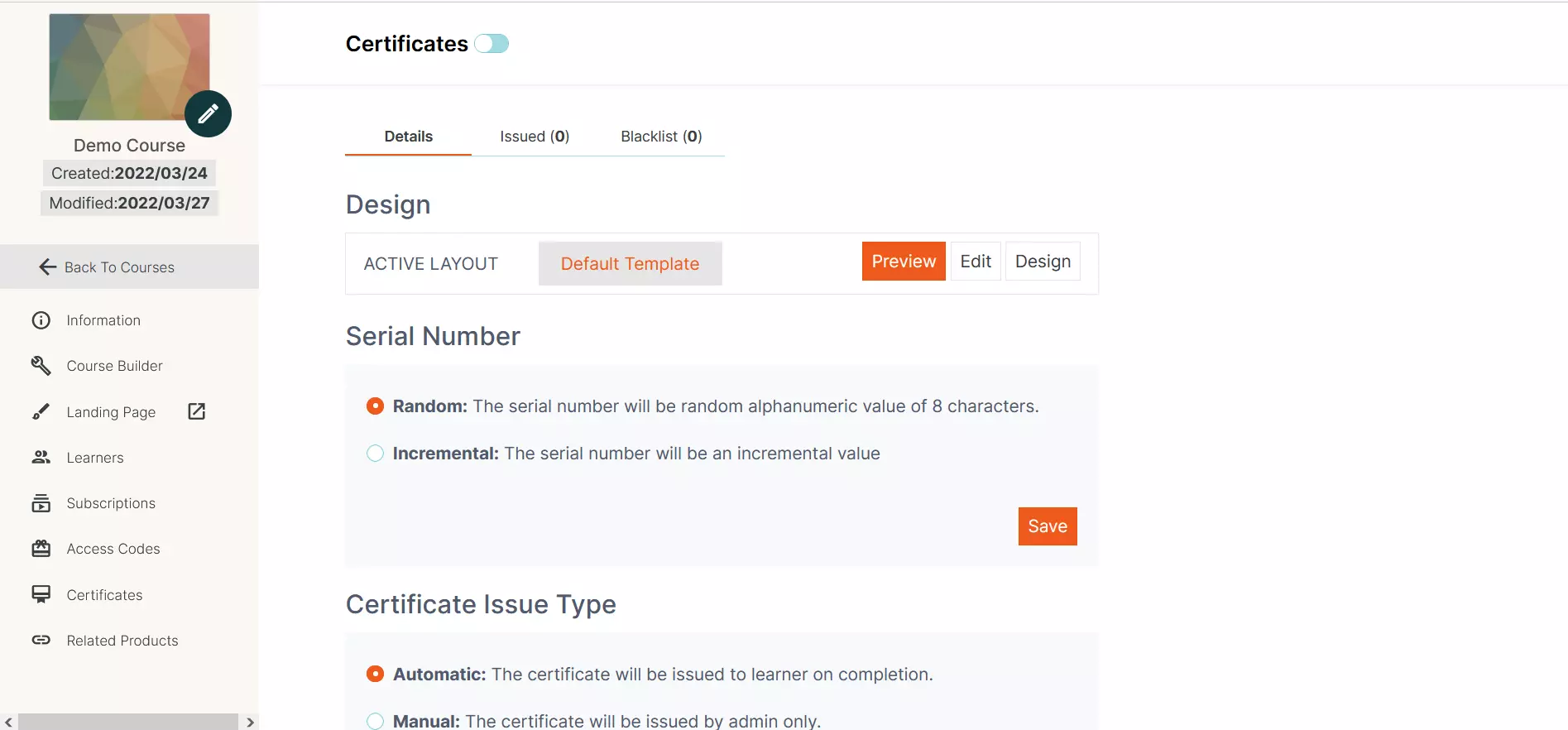
Task: Toggle the Certificates enable switch
Action: pyautogui.click(x=491, y=44)
